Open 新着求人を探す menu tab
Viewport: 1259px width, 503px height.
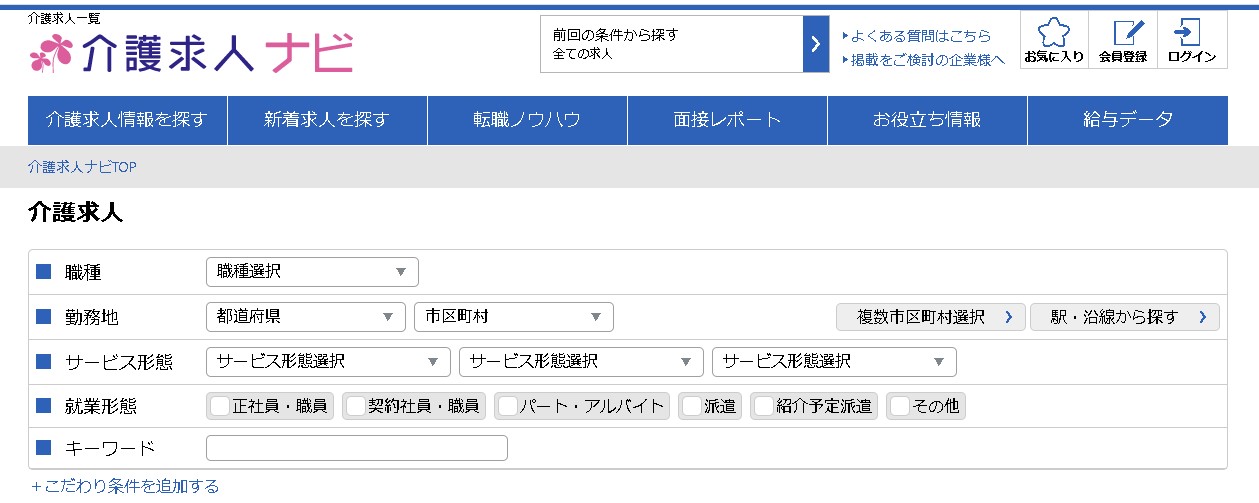(x=327, y=120)
